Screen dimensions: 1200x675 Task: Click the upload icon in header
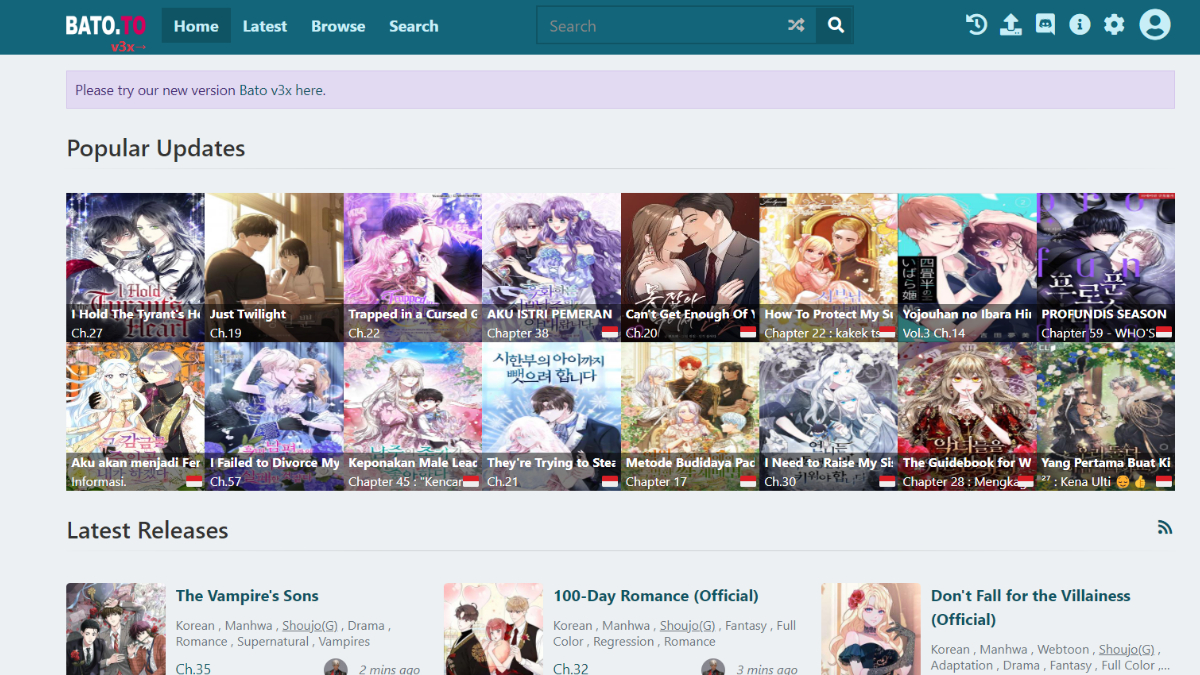coord(1011,25)
